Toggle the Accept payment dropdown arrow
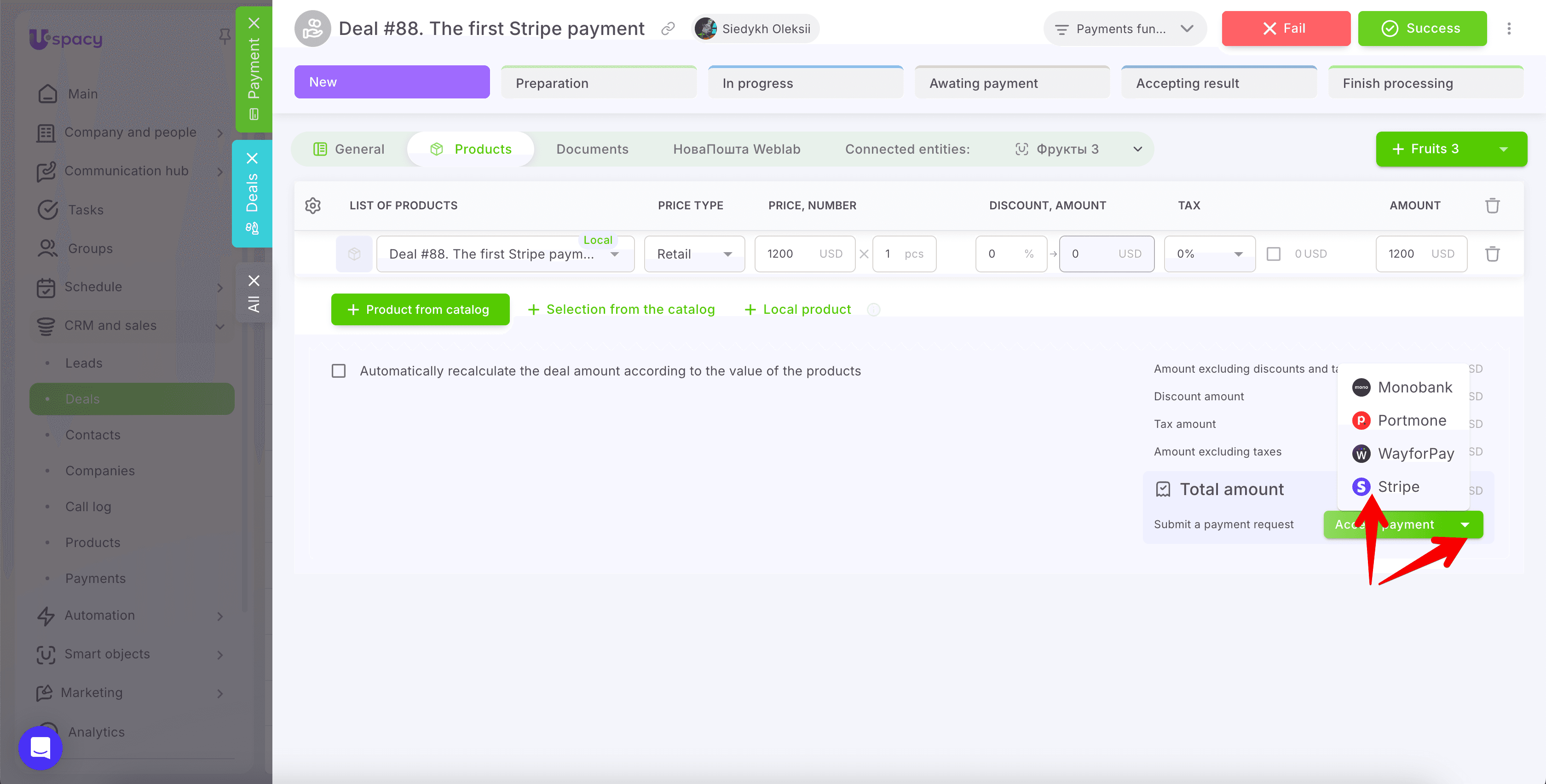The height and width of the screenshot is (784, 1546). click(1465, 525)
